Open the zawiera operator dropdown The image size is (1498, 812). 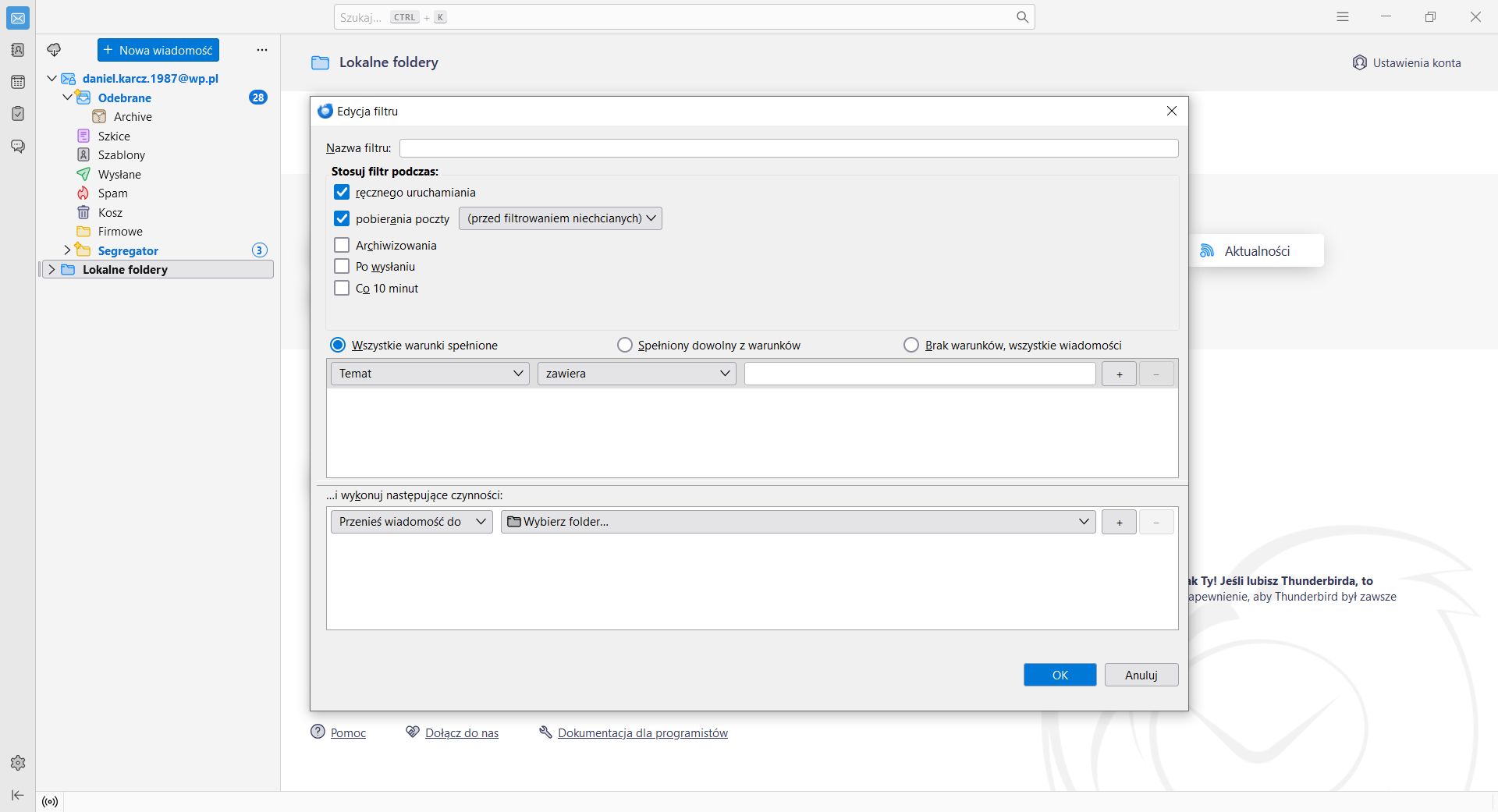[637, 374]
